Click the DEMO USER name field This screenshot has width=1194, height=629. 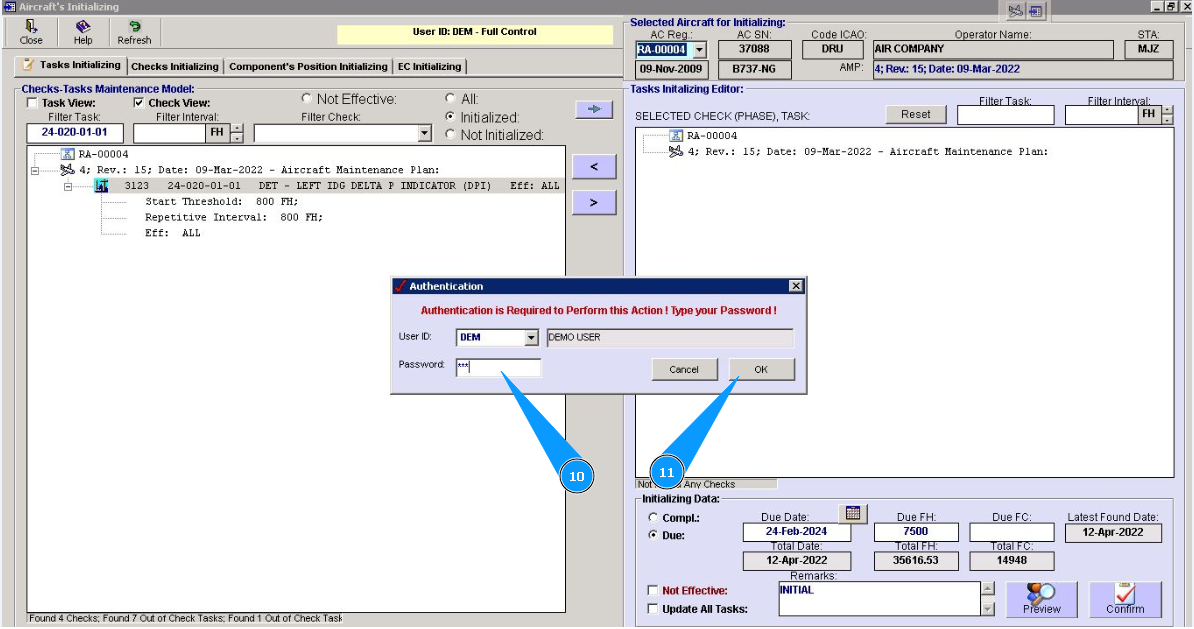click(670, 337)
